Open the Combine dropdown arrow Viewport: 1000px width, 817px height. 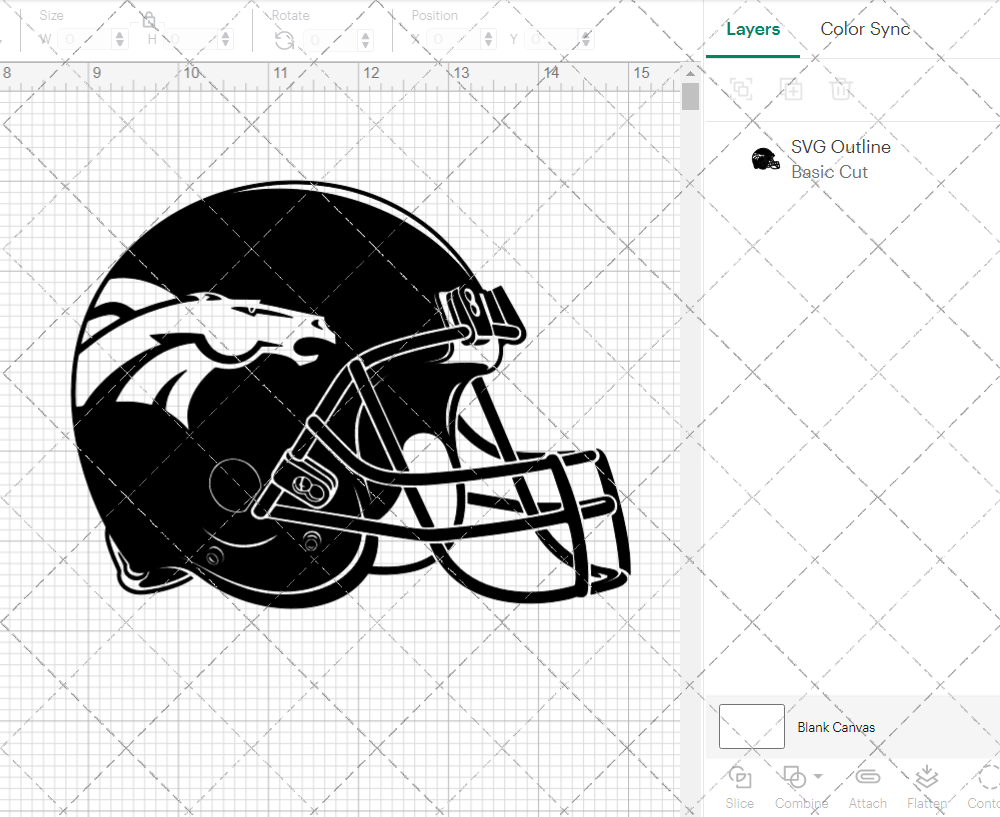point(818,777)
